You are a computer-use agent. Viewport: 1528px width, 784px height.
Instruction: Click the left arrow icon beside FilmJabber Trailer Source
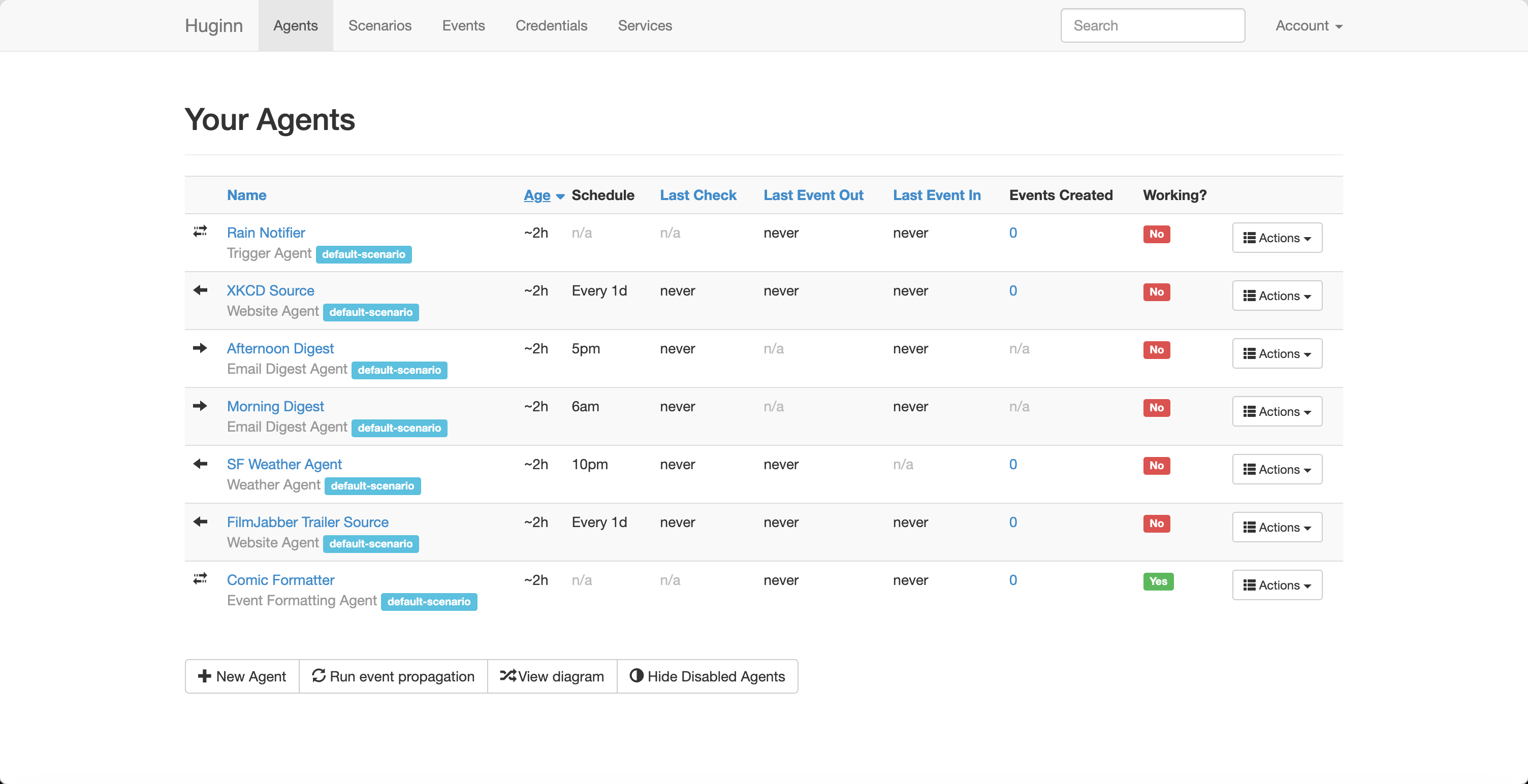click(200, 522)
